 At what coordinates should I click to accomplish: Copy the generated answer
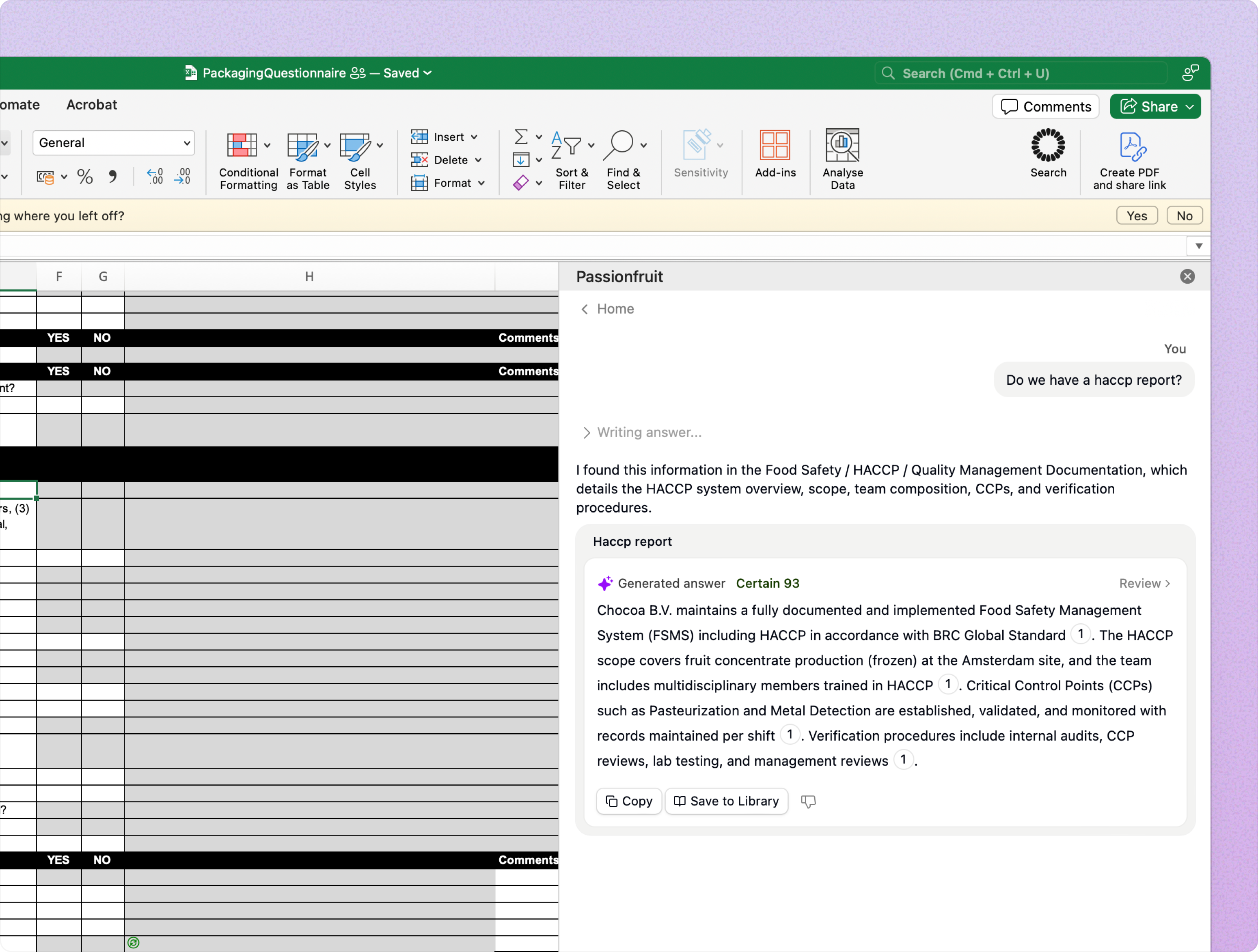(628, 801)
